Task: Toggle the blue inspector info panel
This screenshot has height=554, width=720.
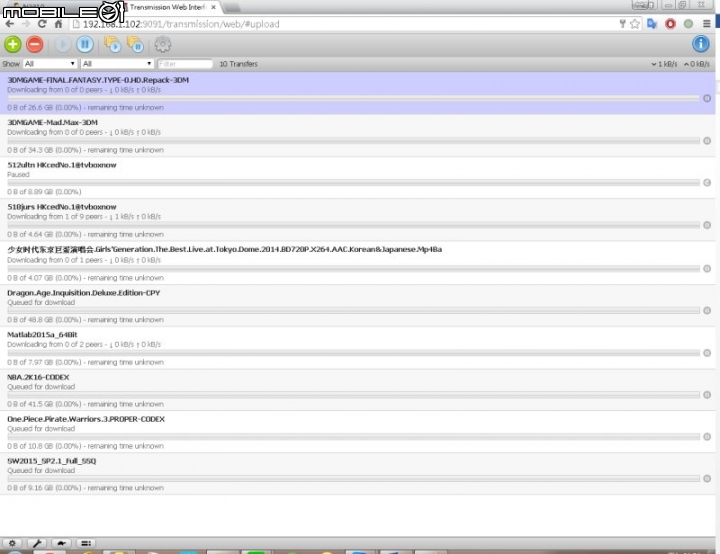Action: [x=701, y=44]
